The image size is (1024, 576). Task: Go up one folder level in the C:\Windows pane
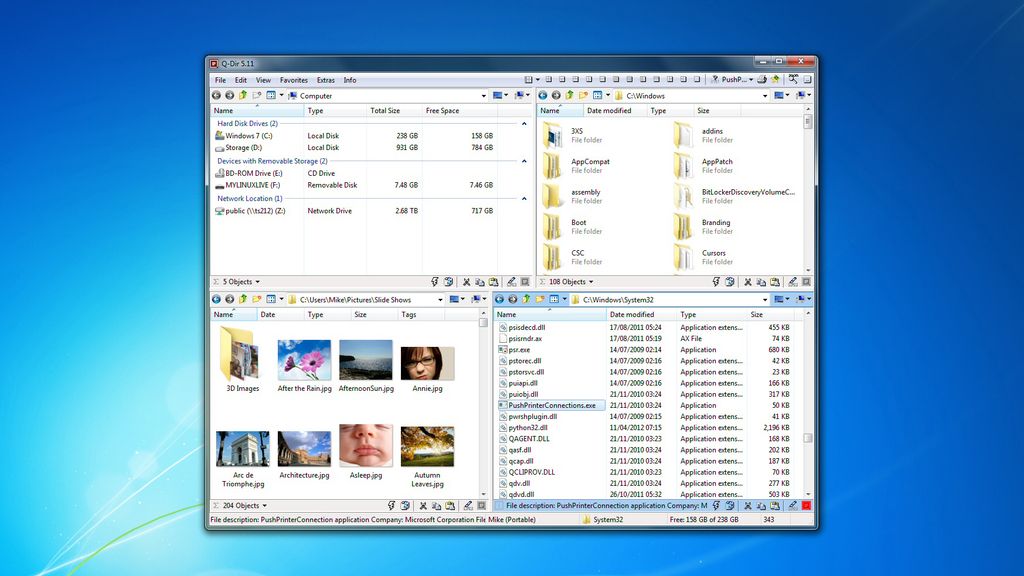(x=569, y=95)
